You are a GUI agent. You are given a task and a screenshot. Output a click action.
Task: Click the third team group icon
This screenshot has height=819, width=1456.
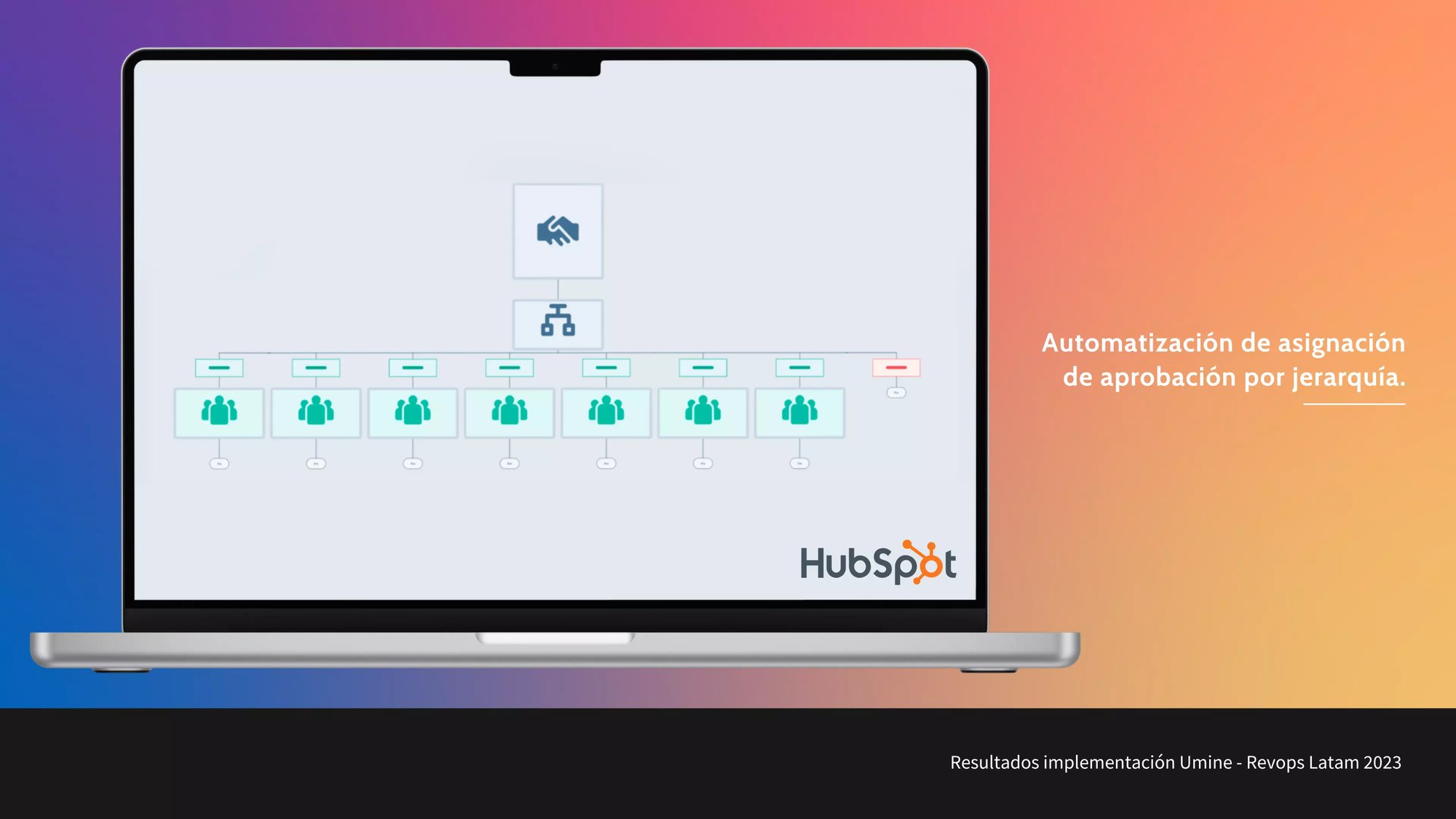(413, 411)
